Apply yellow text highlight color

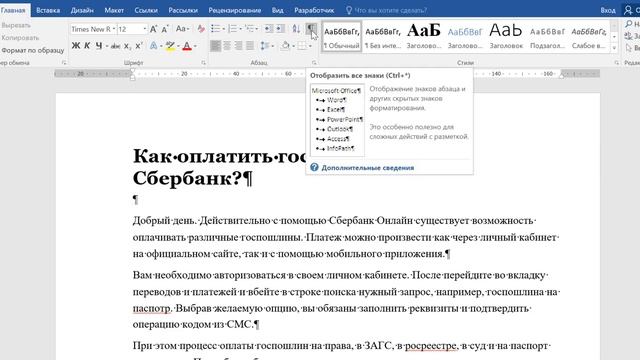point(170,46)
